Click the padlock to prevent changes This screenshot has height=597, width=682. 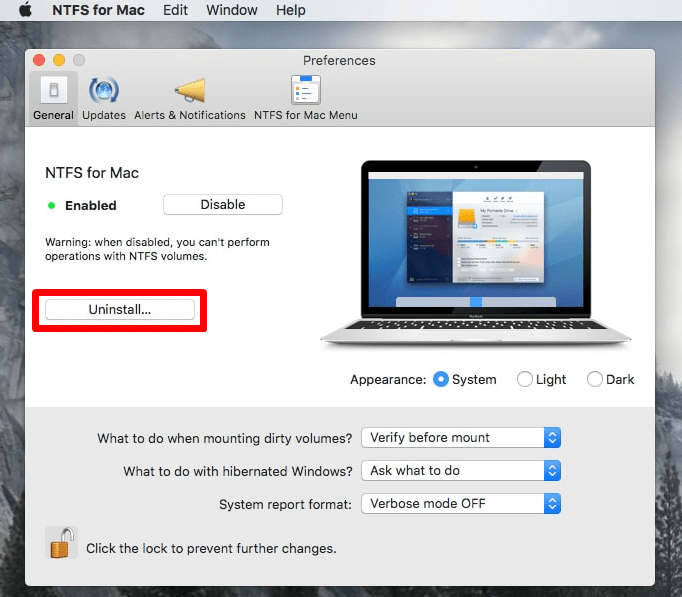61,542
